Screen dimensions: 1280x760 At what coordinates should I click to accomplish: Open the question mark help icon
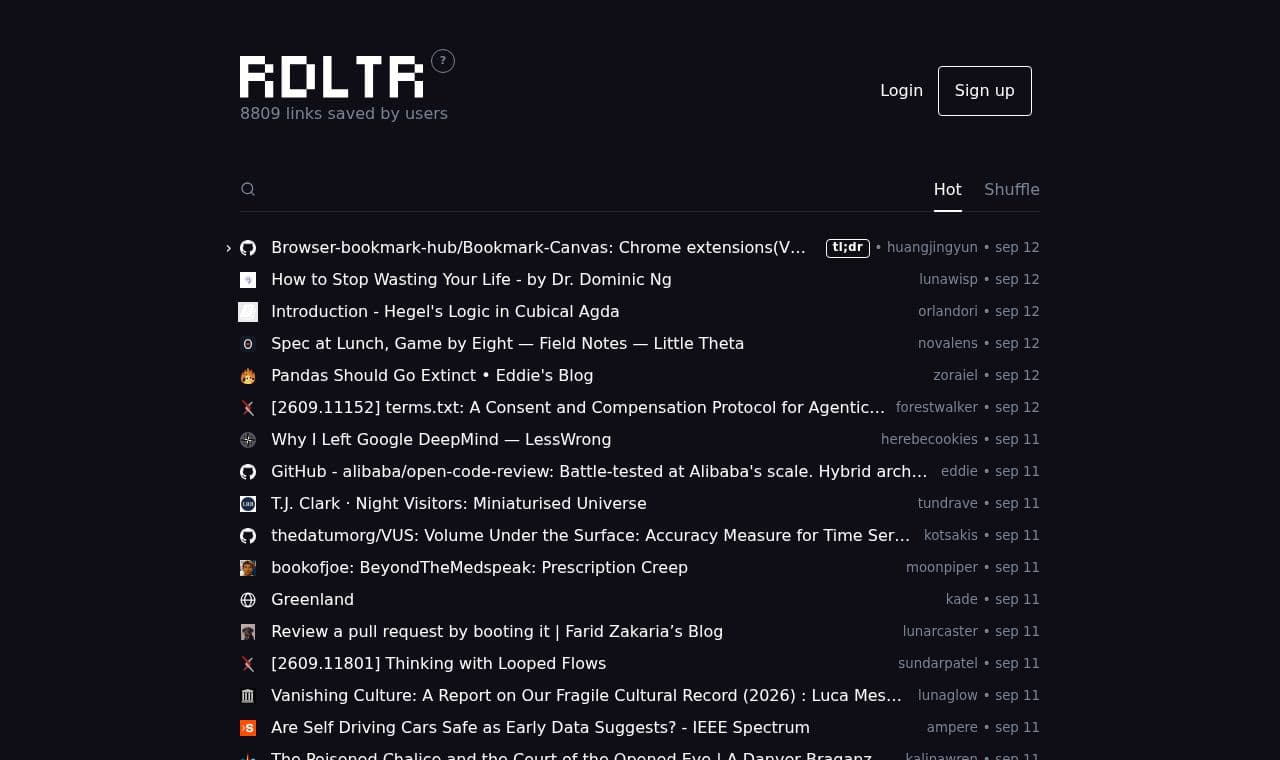coord(443,61)
